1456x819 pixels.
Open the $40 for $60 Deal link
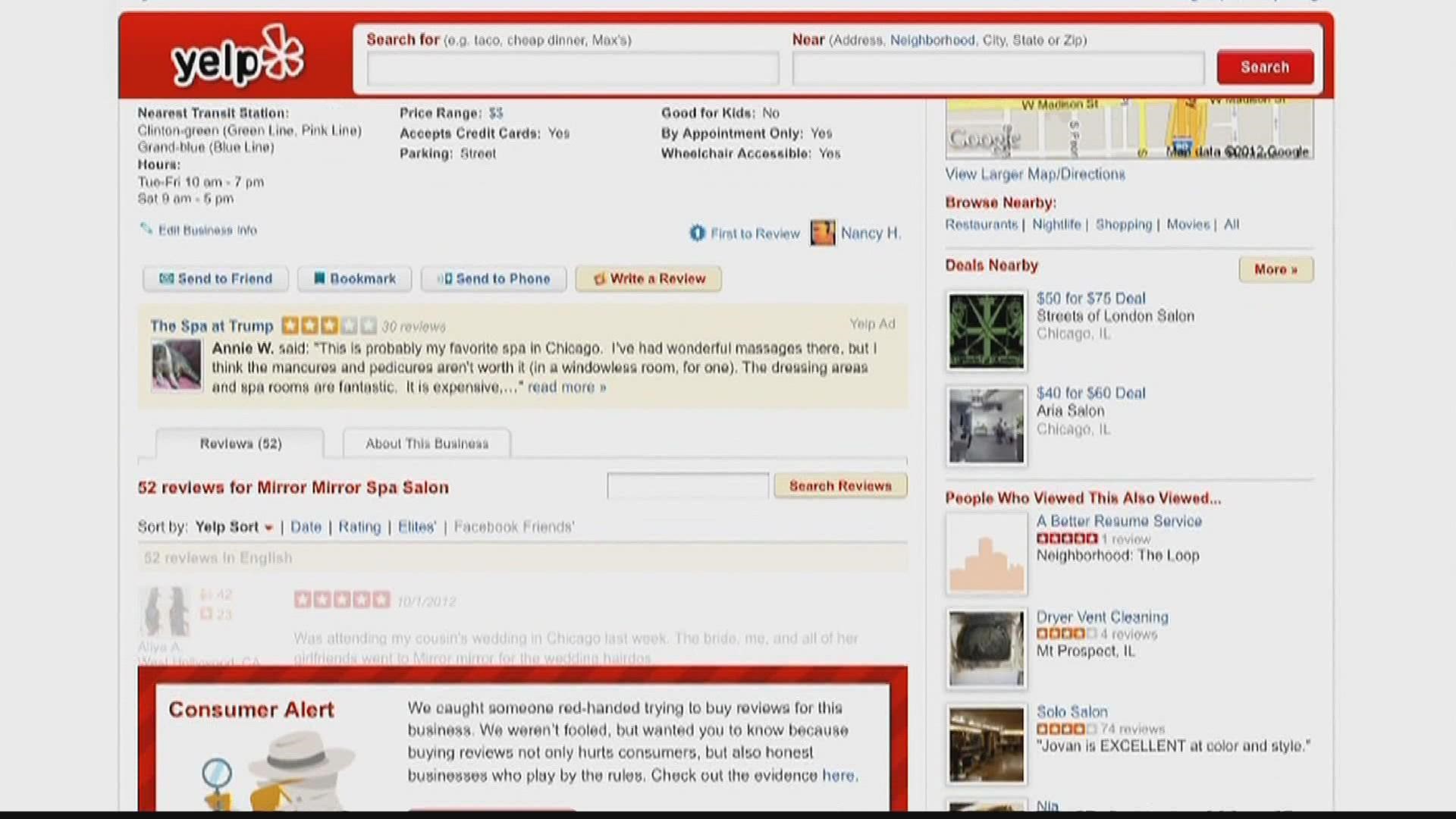click(x=1090, y=394)
